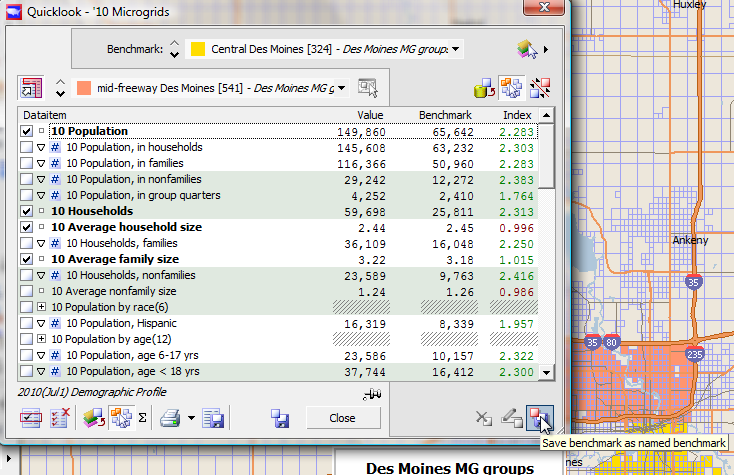Click the yellow benchmark color swatch
Viewport: 734px width, 475px height.
click(x=198, y=49)
